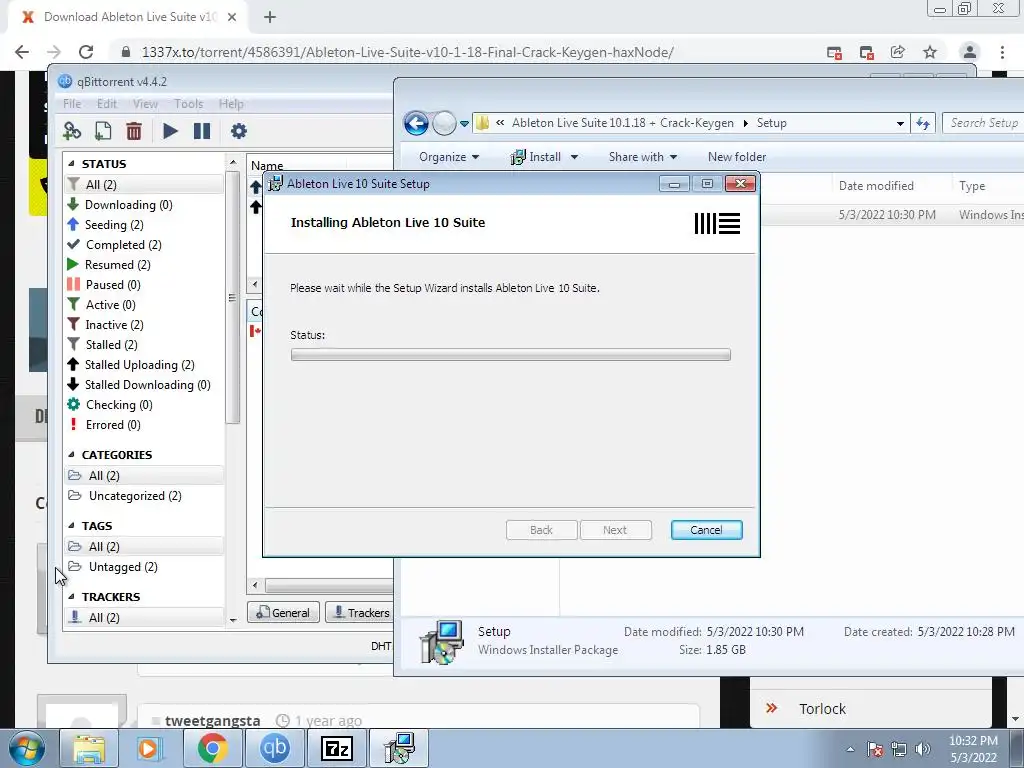The width and height of the screenshot is (1024, 768).
Task: Filter by Inactive (2) status
Action: point(114,325)
